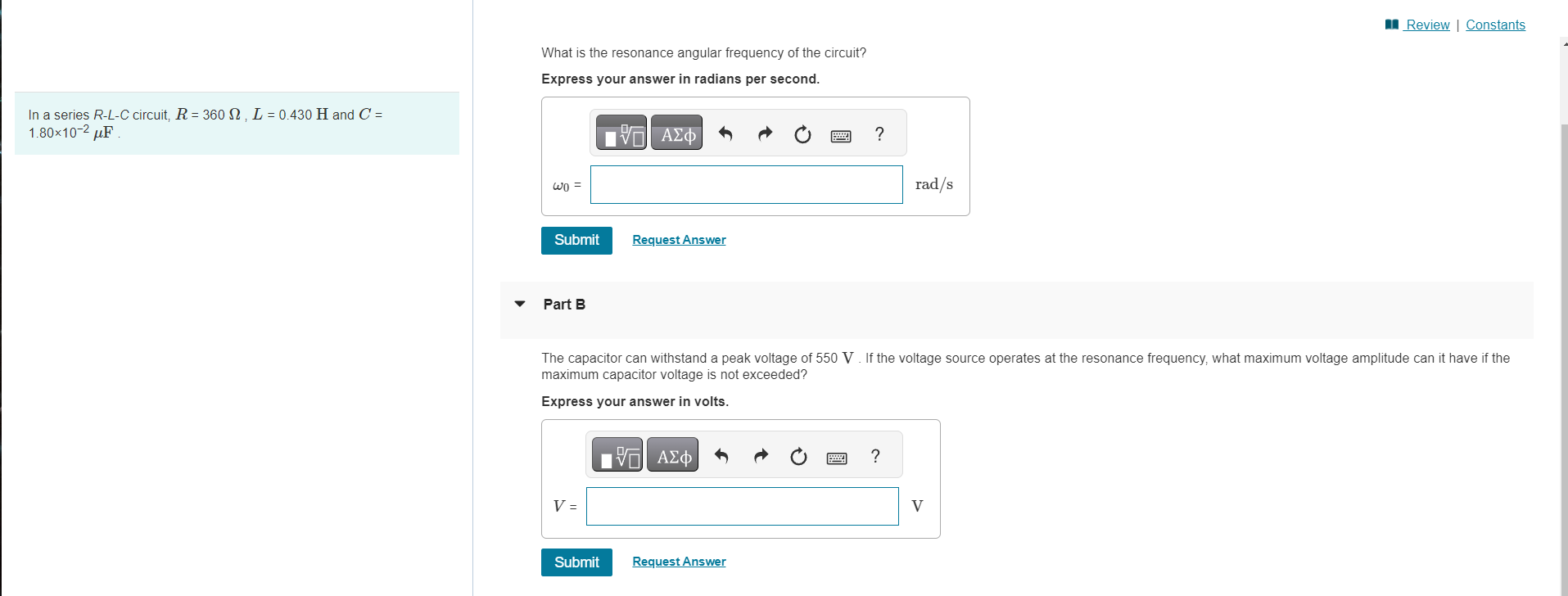1568x596 pixels.
Task: Open the ΑΣΦ Greek symbols palette for Part A
Action: click(676, 133)
